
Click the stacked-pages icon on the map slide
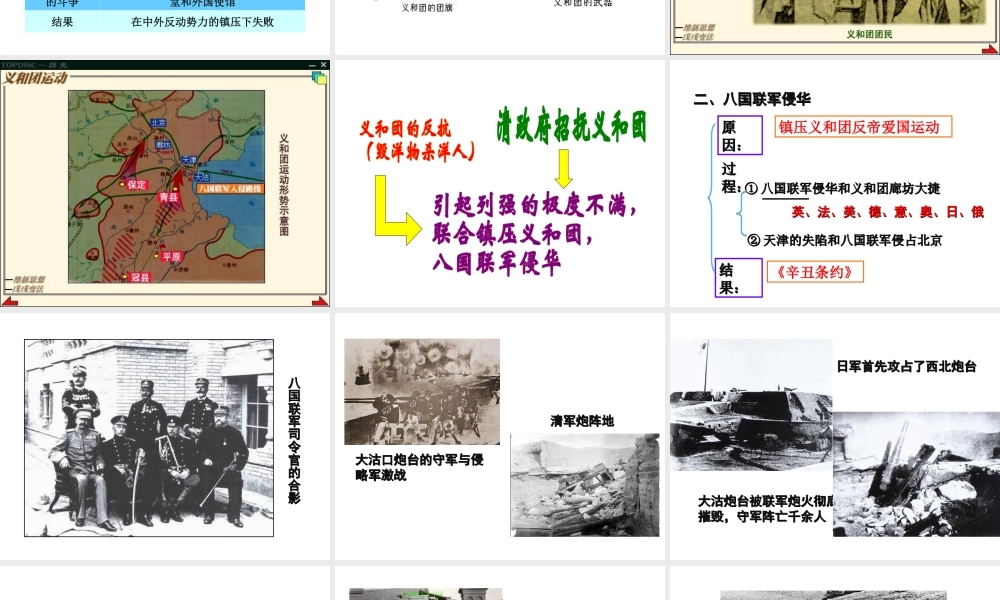pyautogui.click(x=320, y=78)
